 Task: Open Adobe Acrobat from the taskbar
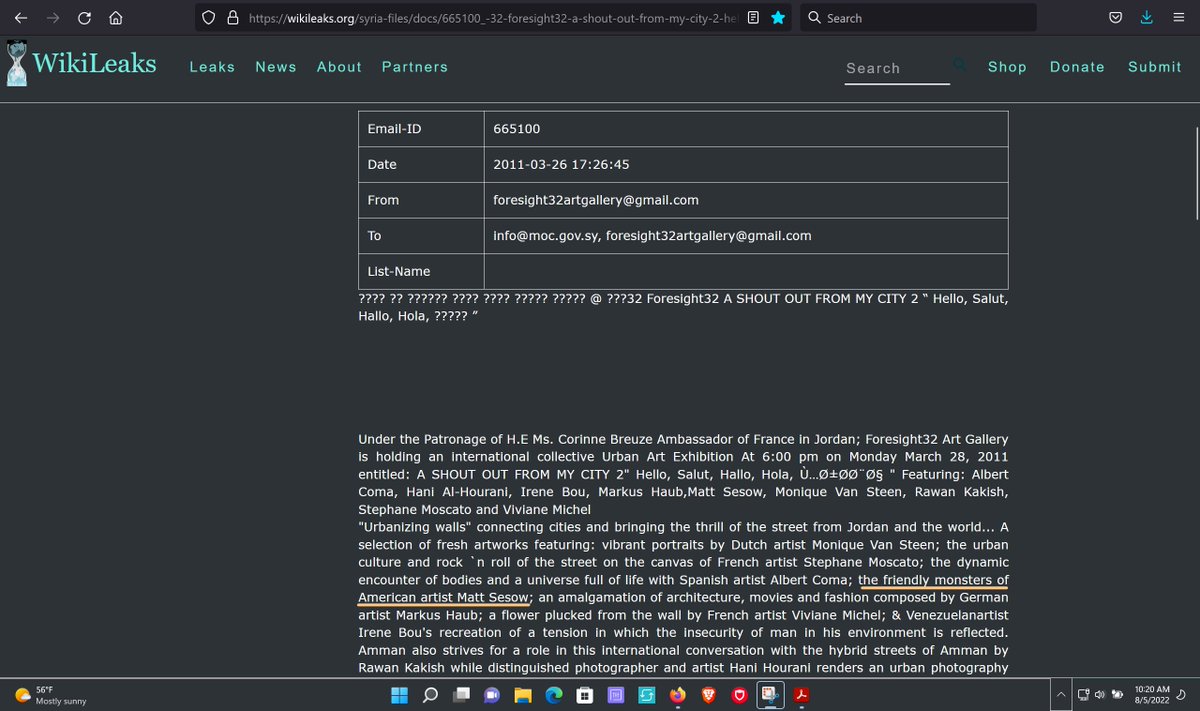(802, 695)
